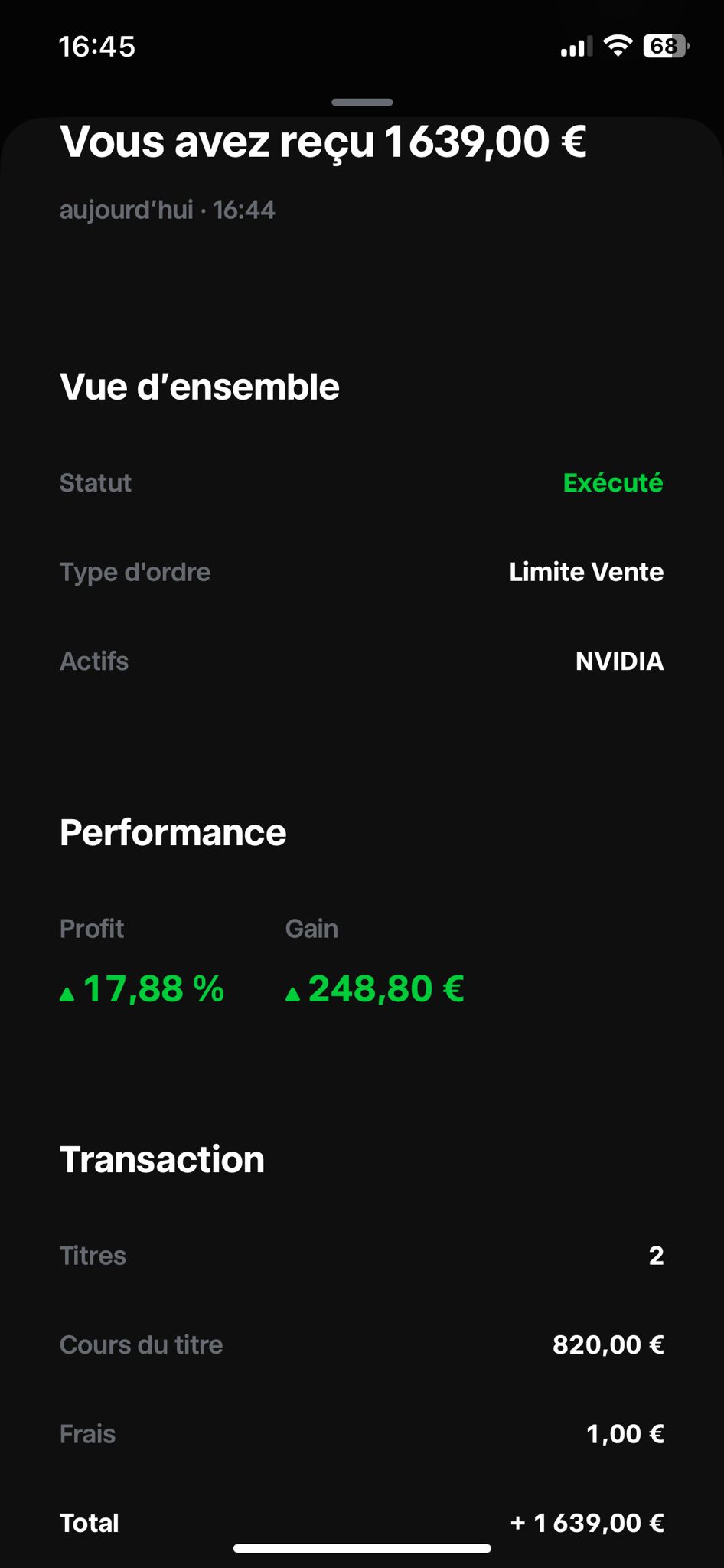Tap the green gain amount arrow
The height and width of the screenshot is (1568, 724).
[292, 994]
